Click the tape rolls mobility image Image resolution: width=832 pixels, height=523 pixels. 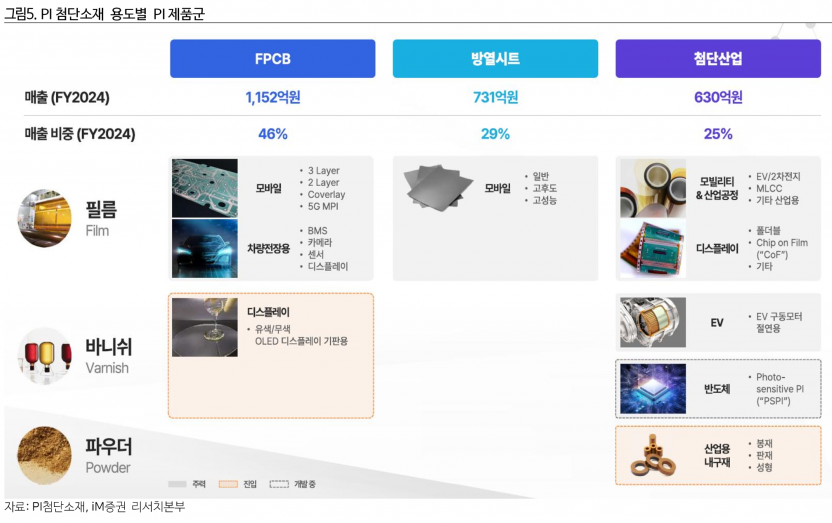pos(653,188)
